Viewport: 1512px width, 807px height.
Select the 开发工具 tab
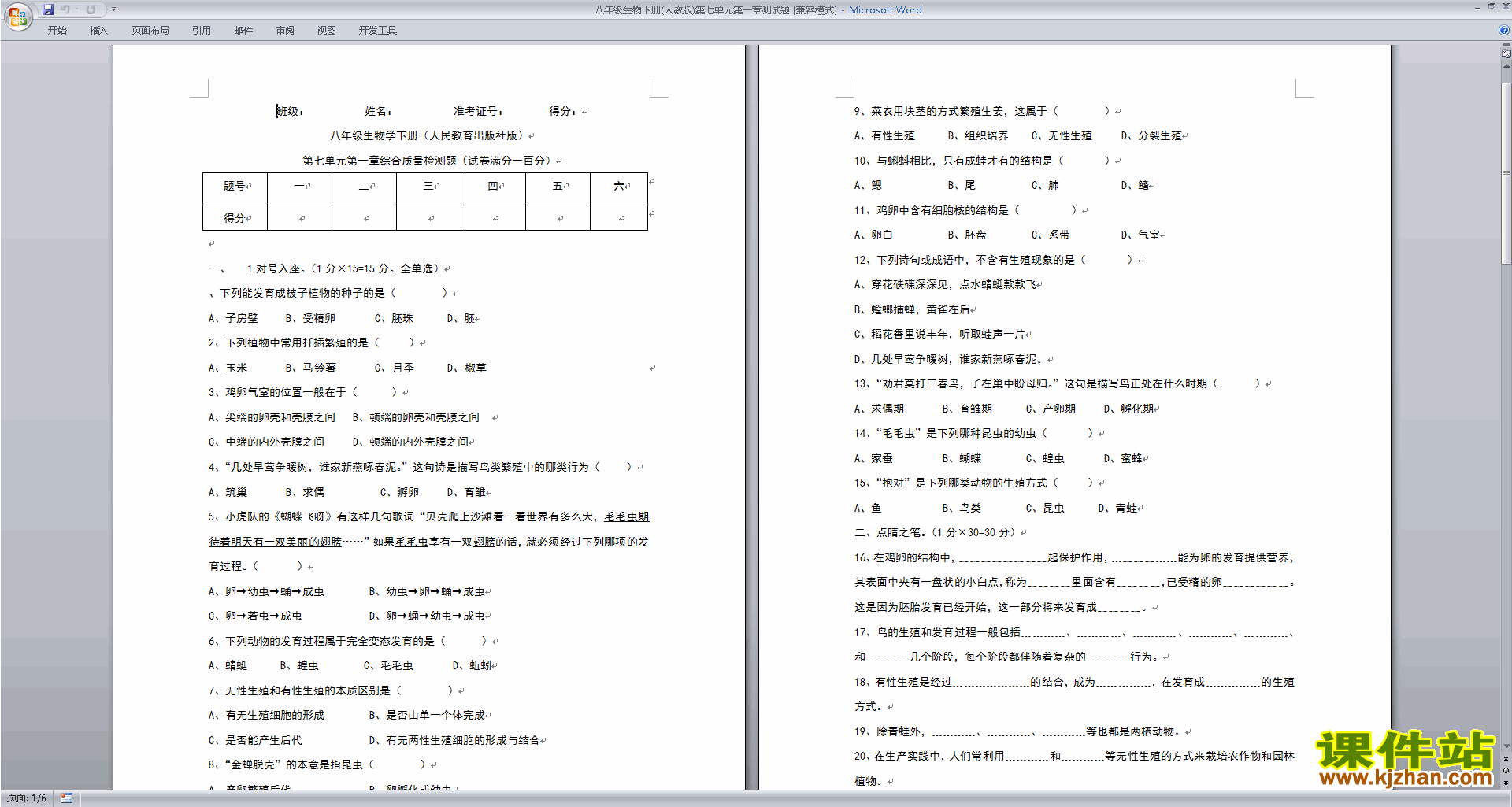click(x=378, y=31)
